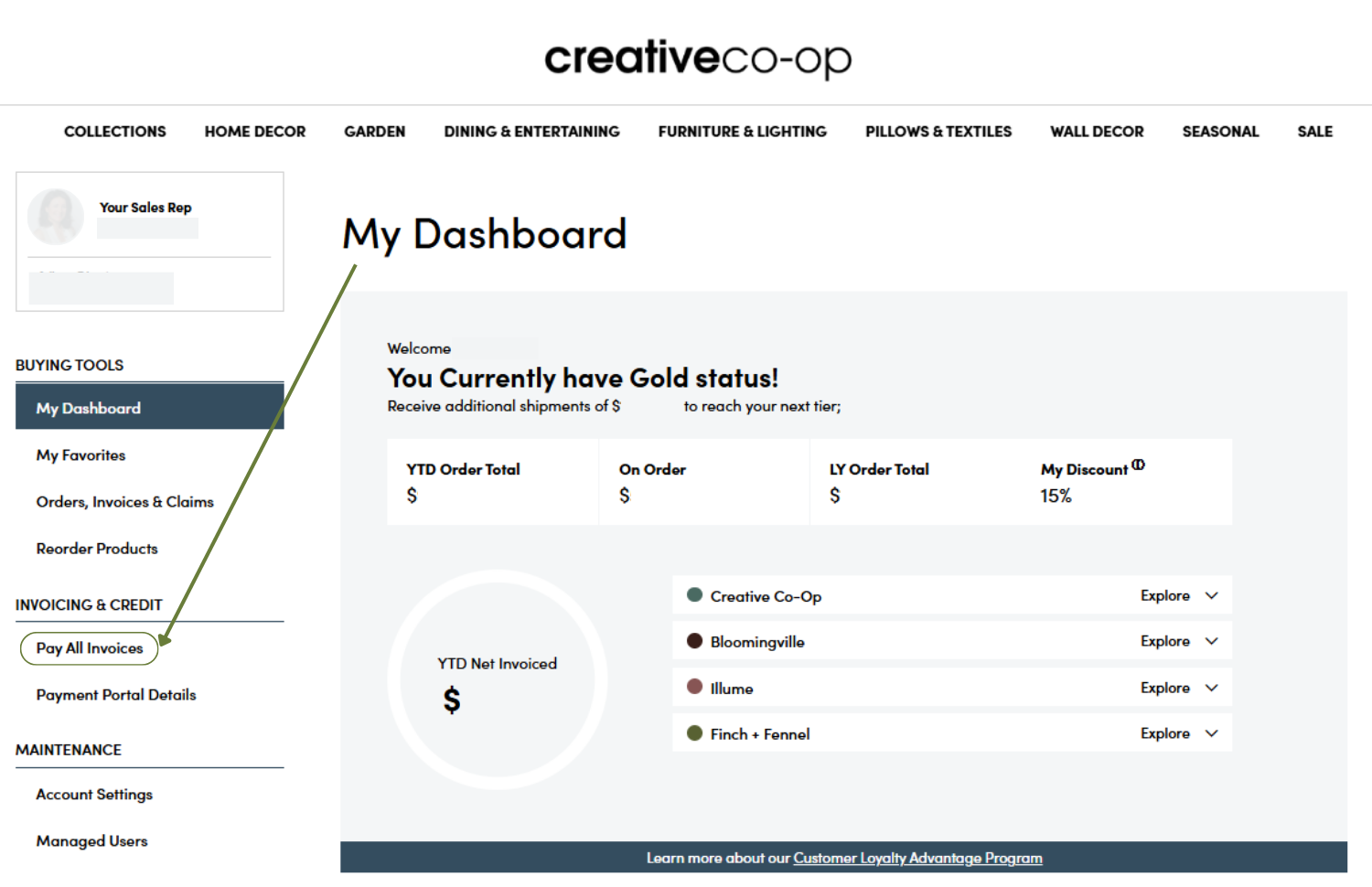
Task: Open Payment Portal Details
Action: pyautogui.click(x=116, y=695)
